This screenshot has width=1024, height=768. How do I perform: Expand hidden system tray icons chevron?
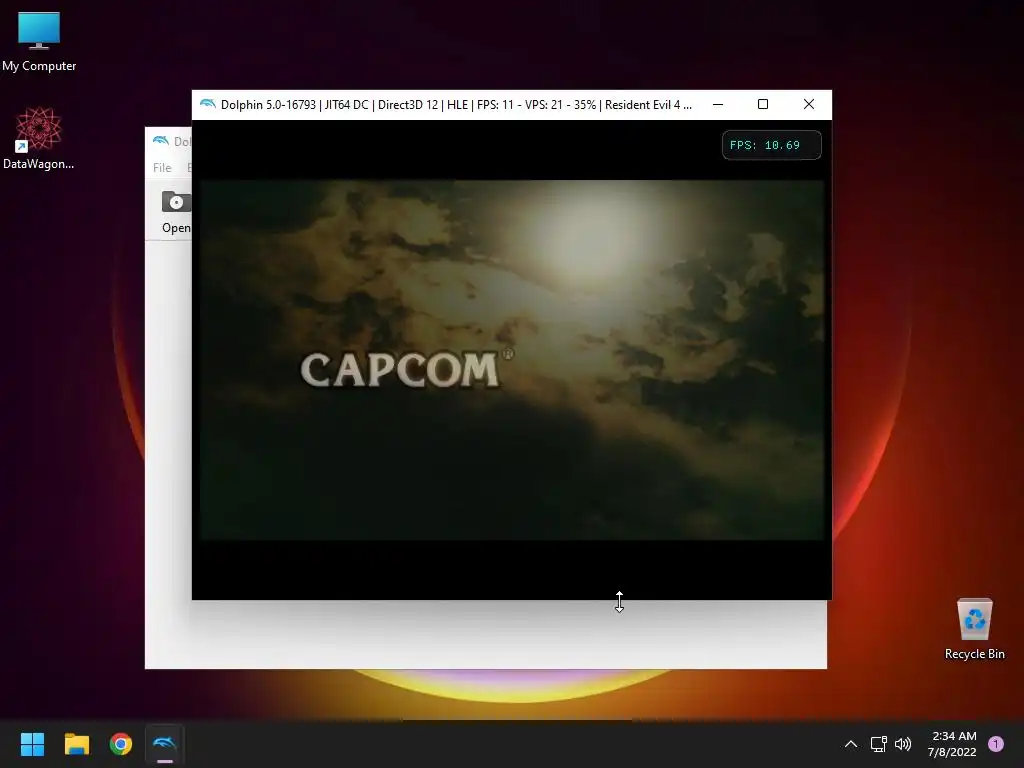[851, 744]
